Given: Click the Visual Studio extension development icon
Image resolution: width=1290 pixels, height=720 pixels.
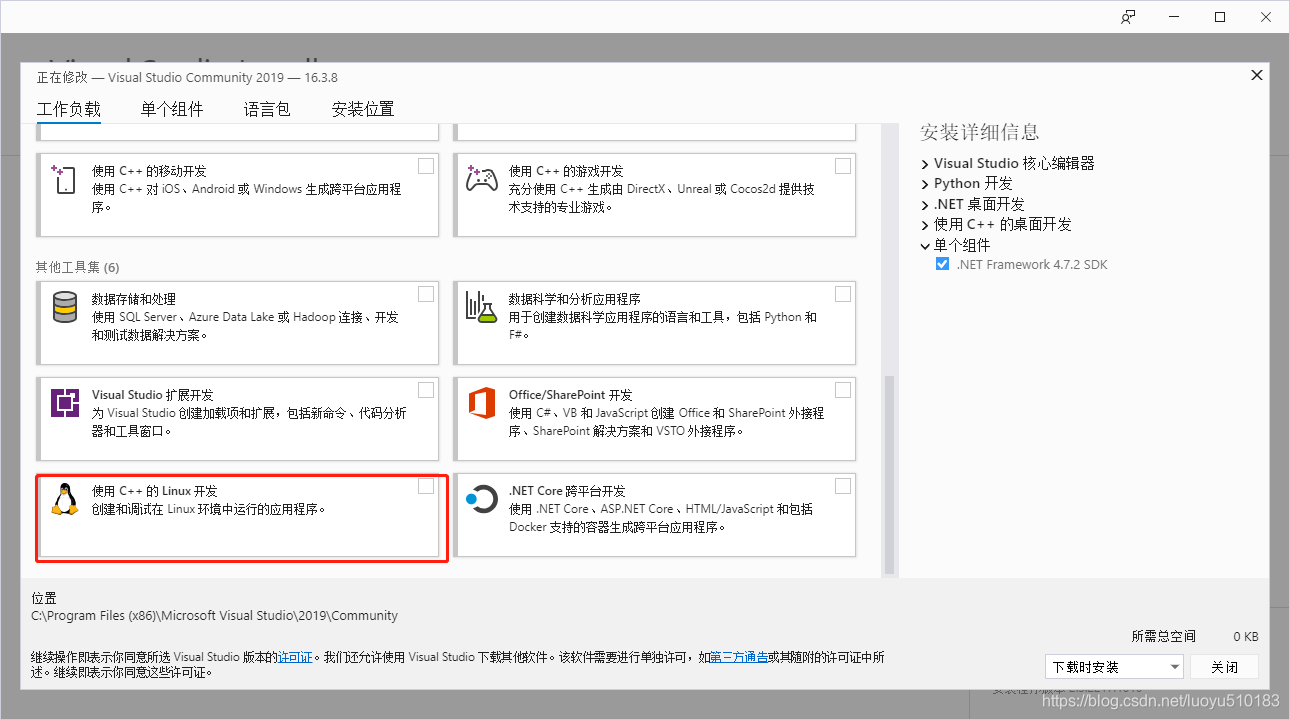Looking at the screenshot, I should (65, 403).
